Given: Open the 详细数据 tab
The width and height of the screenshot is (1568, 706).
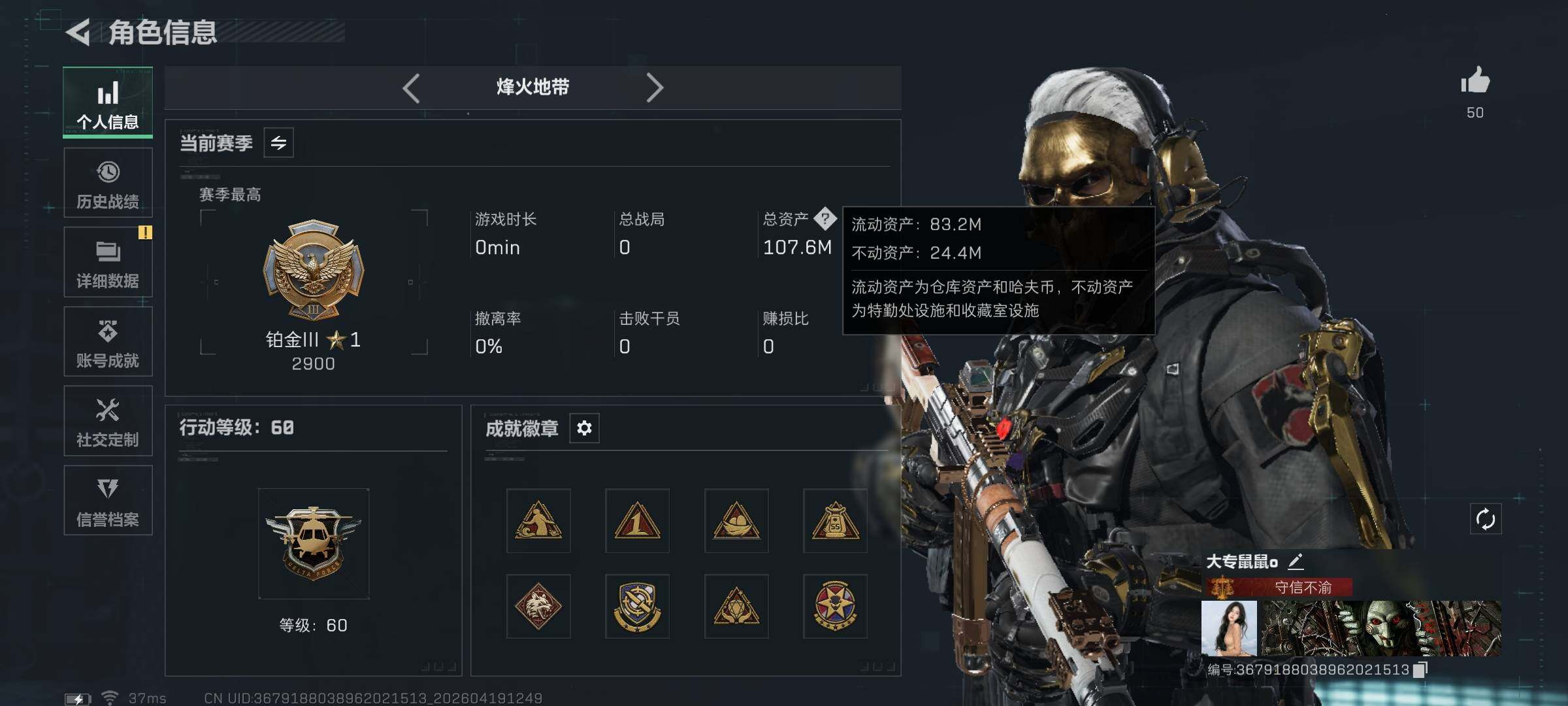Looking at the screenshot, I should 108,262.
